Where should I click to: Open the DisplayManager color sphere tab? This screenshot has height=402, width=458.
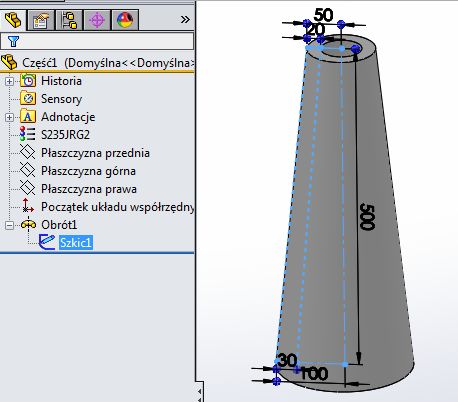[x=125, y=20]
